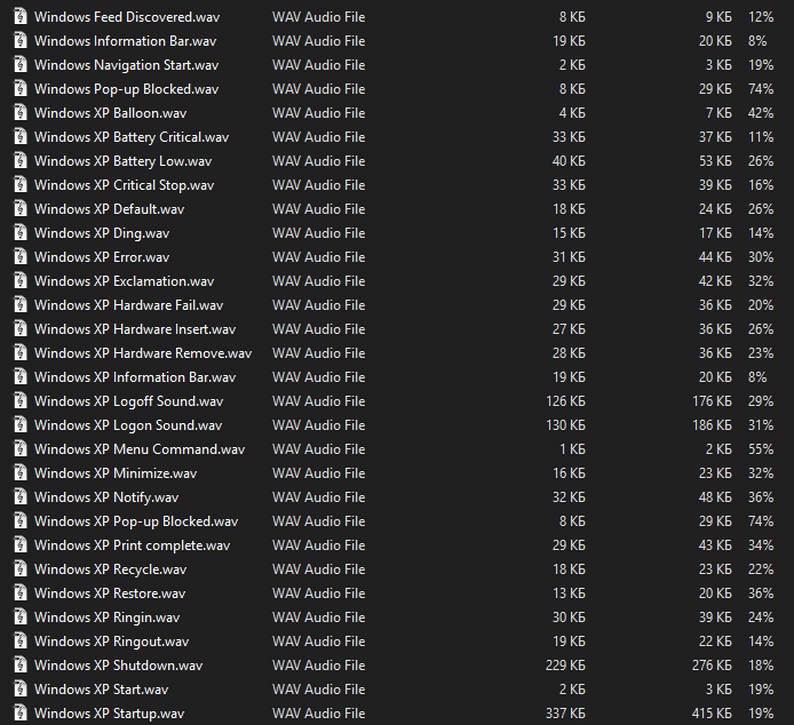Click the file name Windows XP Notify.wav
The width and height of the screenshot is (794, 725).
[106, 497]
